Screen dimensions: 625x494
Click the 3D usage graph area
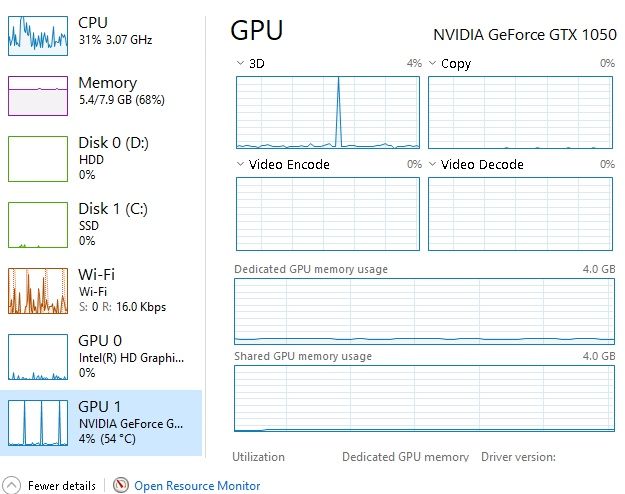(328, 111)
